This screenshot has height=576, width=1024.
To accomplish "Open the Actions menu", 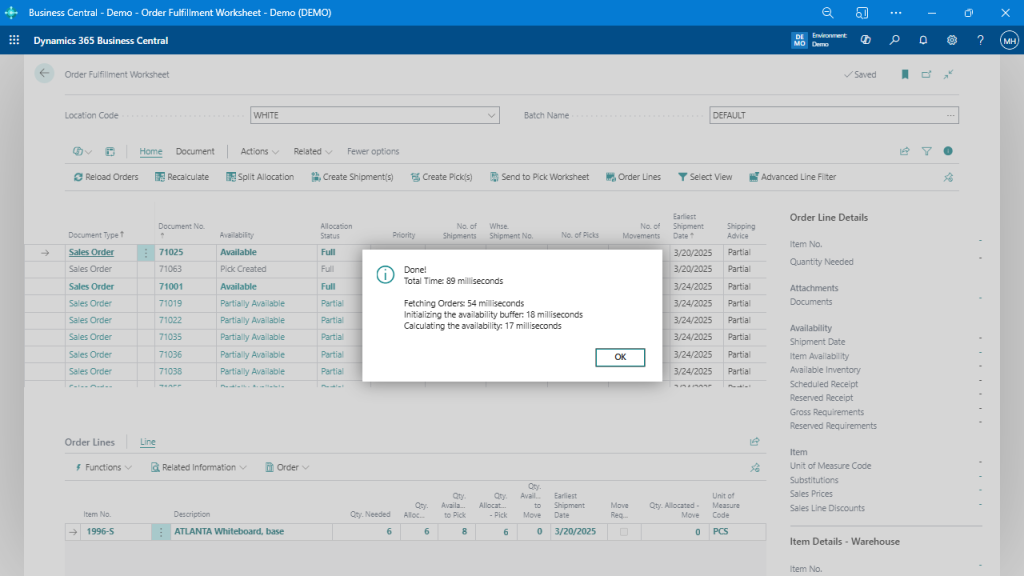I will pyautogui.click(x=253, y=151).
